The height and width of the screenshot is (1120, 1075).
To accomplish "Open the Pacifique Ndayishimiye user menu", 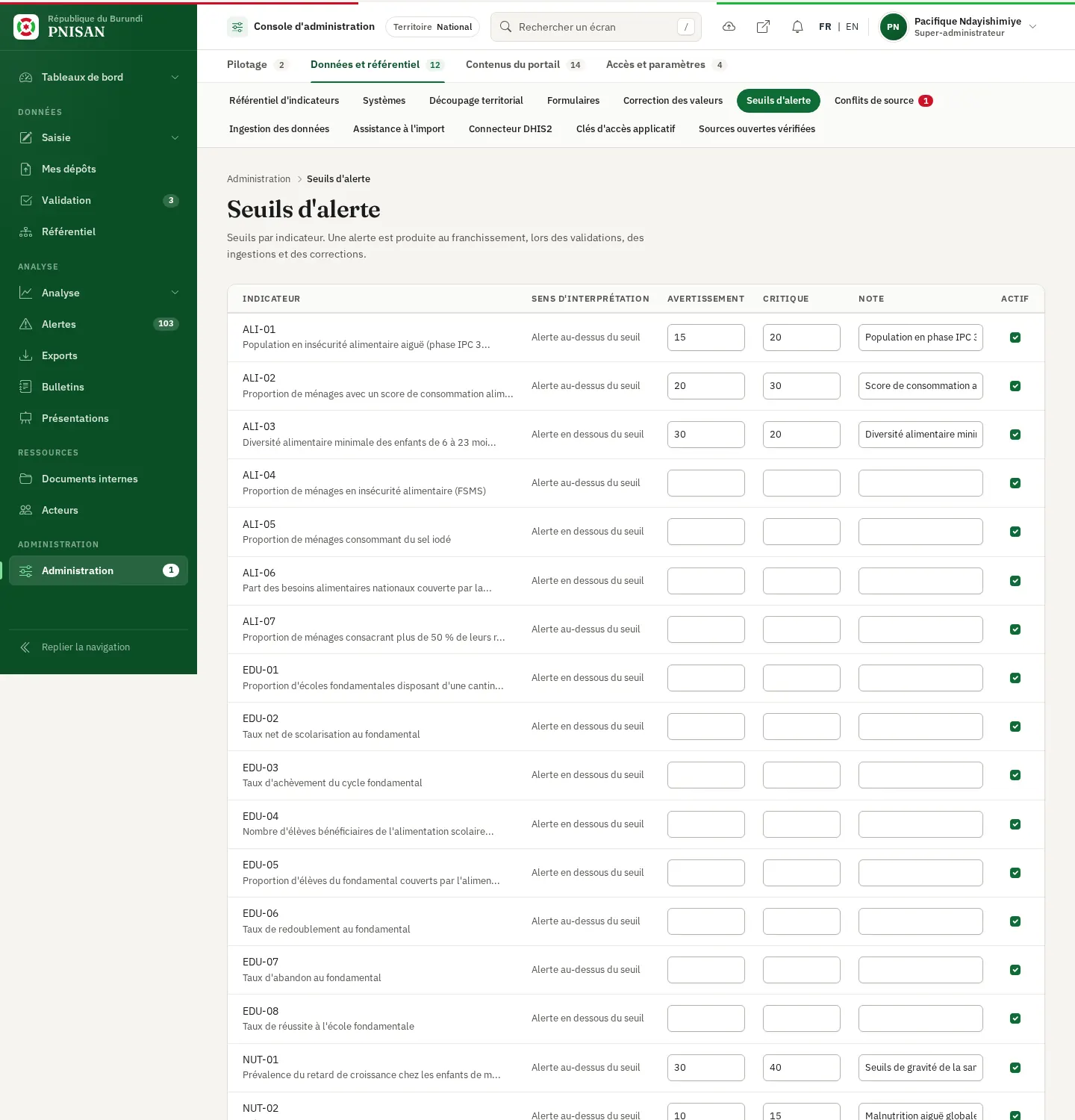I will click(x=959, y=27).
